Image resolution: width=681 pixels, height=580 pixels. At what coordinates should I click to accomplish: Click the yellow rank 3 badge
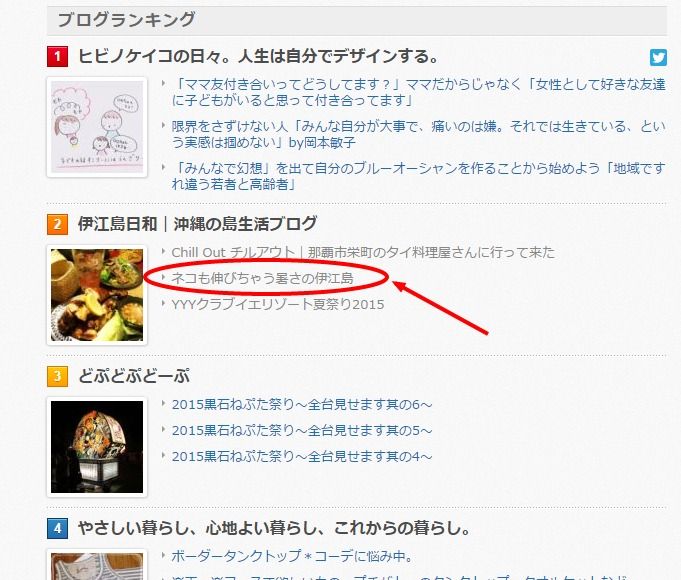point(57,376)
